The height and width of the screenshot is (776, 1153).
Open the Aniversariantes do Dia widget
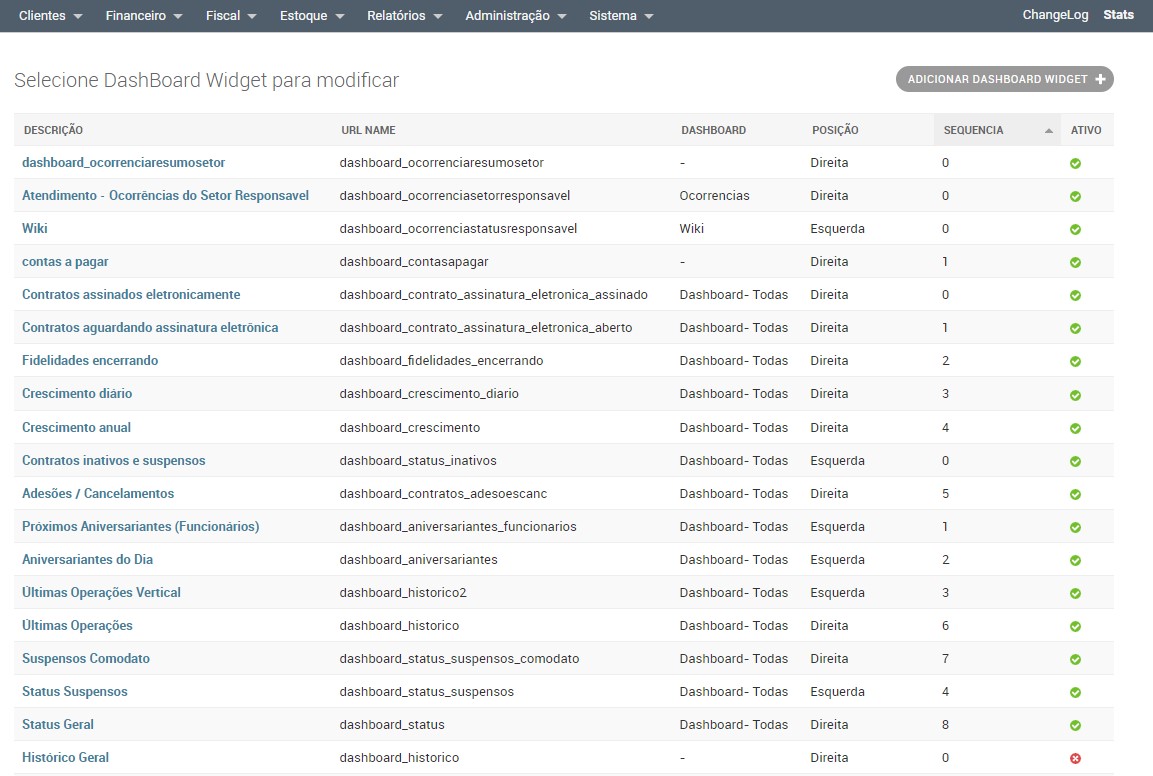[87, 559]
